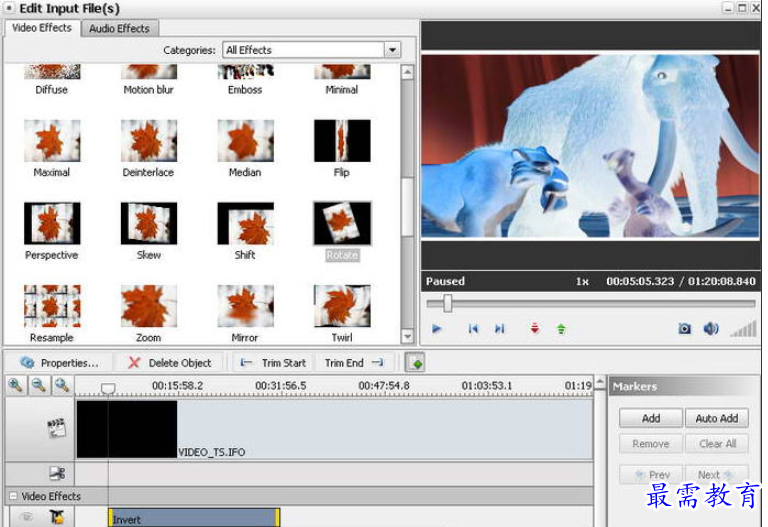The image size is (768, 527).
Task: Click the green diamond toolbar button
Action: [415, 363]
